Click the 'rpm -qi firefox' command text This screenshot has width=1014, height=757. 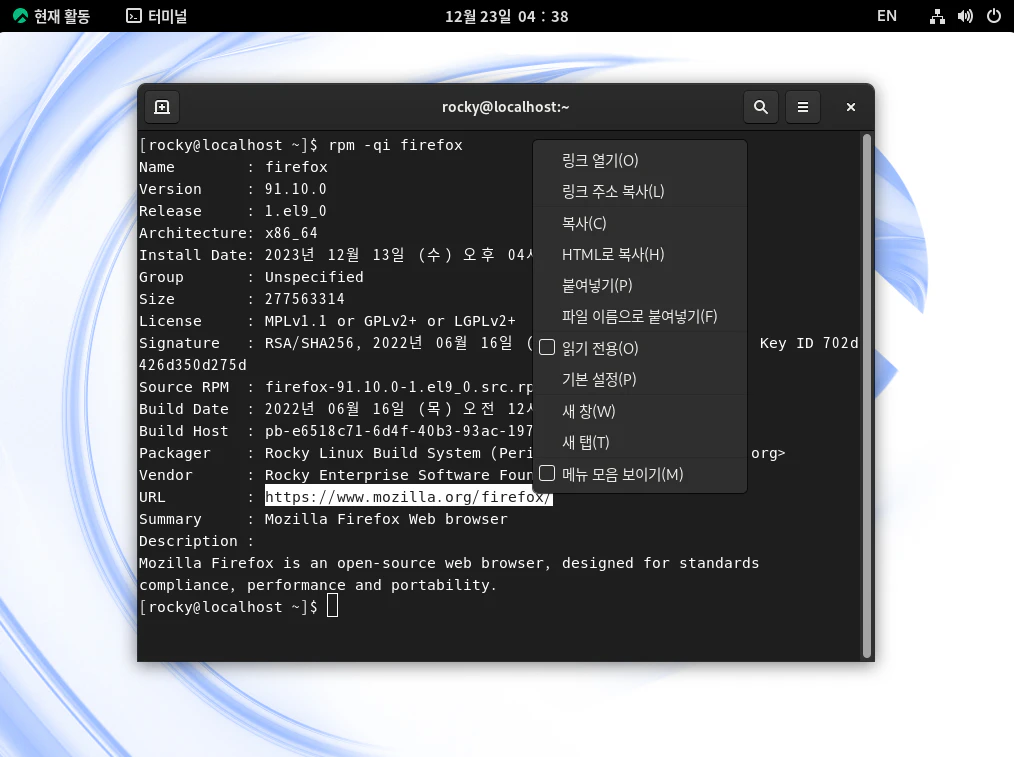coord(395,145)
